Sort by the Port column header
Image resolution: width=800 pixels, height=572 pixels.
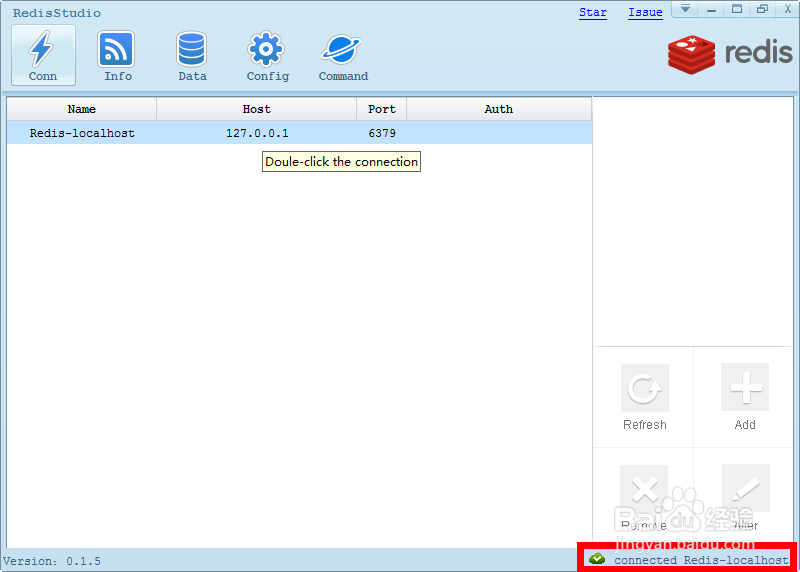click(382, 109)
